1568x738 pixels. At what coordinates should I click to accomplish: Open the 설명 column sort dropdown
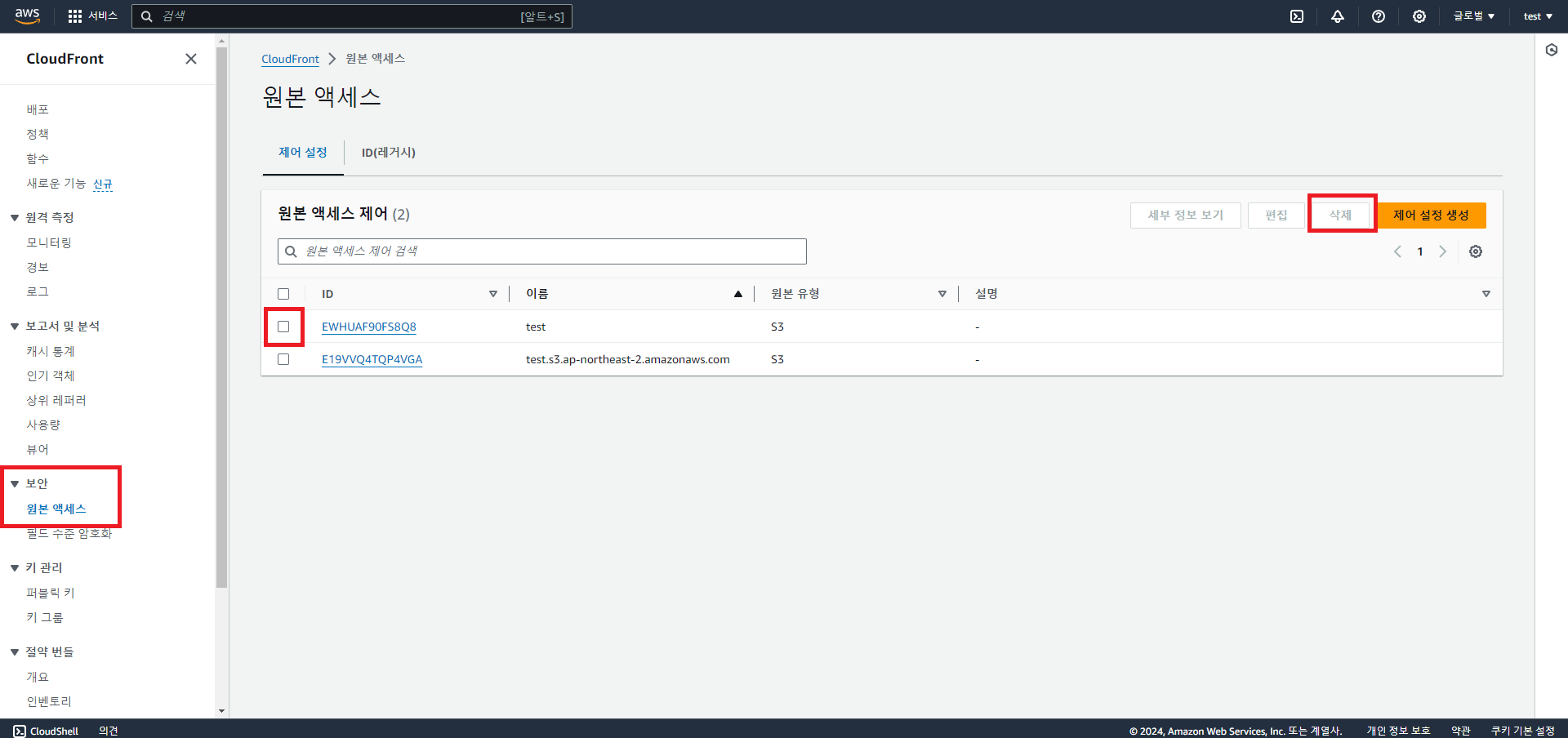click(1486, 294)
